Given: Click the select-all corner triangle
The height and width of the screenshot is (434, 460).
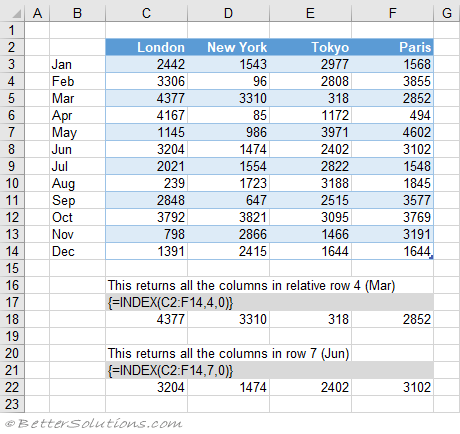Looking at the screenshot, I should pos(16,14).
